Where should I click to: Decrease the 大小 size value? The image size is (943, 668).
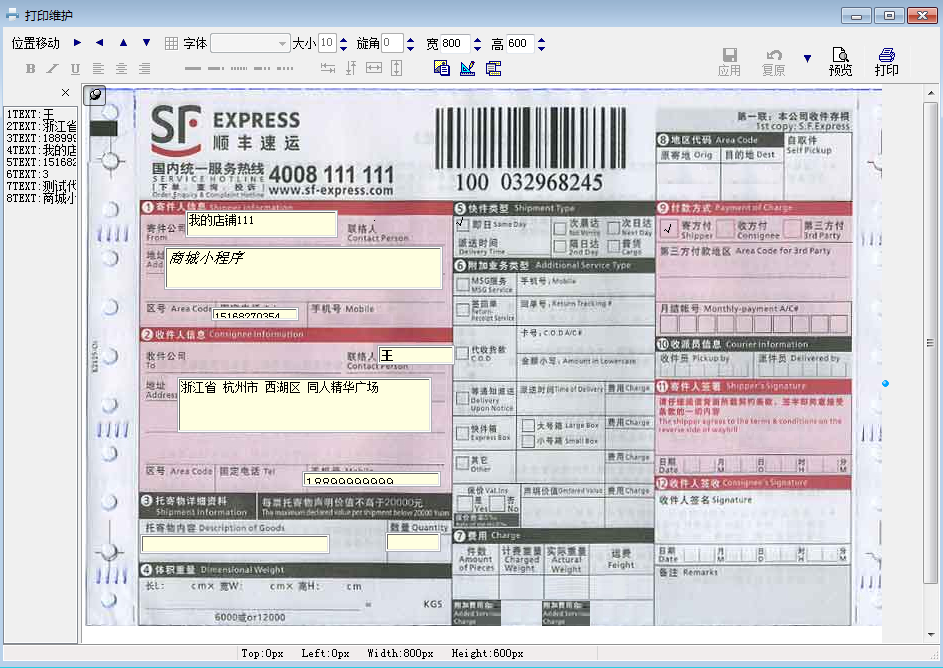click(x=343, y=47)
